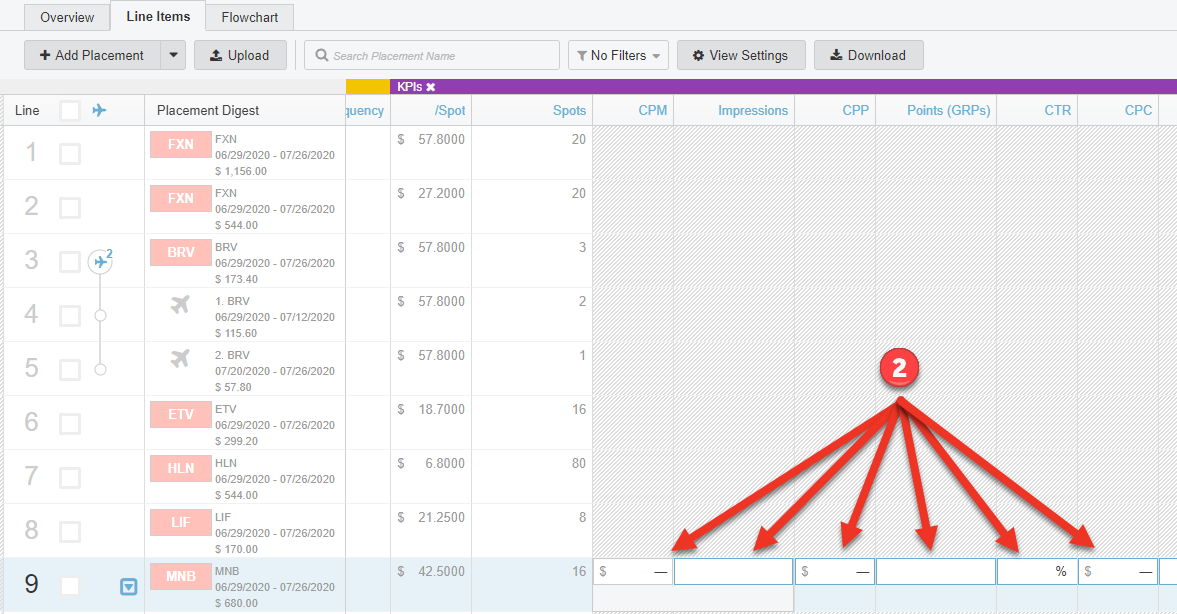The width and height of the screenshot is (1177, 614).
Task: Open the row menu arrow on line 9
Action: 128,587
